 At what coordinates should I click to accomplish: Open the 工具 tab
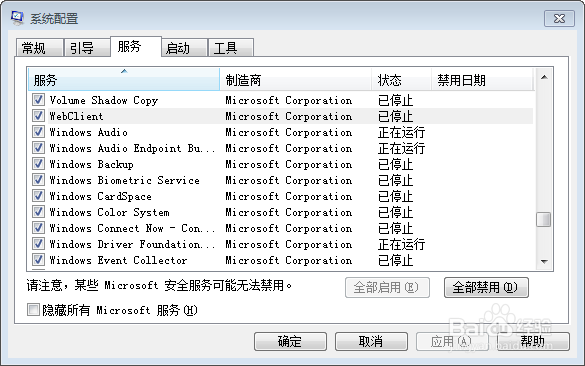(231, 48)
